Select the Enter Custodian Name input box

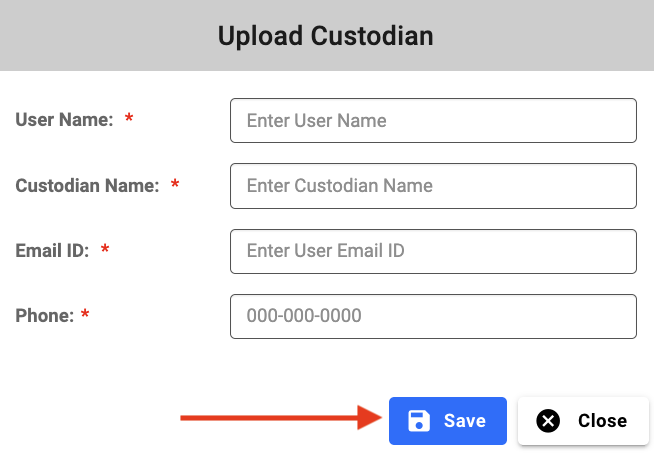click(x=433, y=186)
